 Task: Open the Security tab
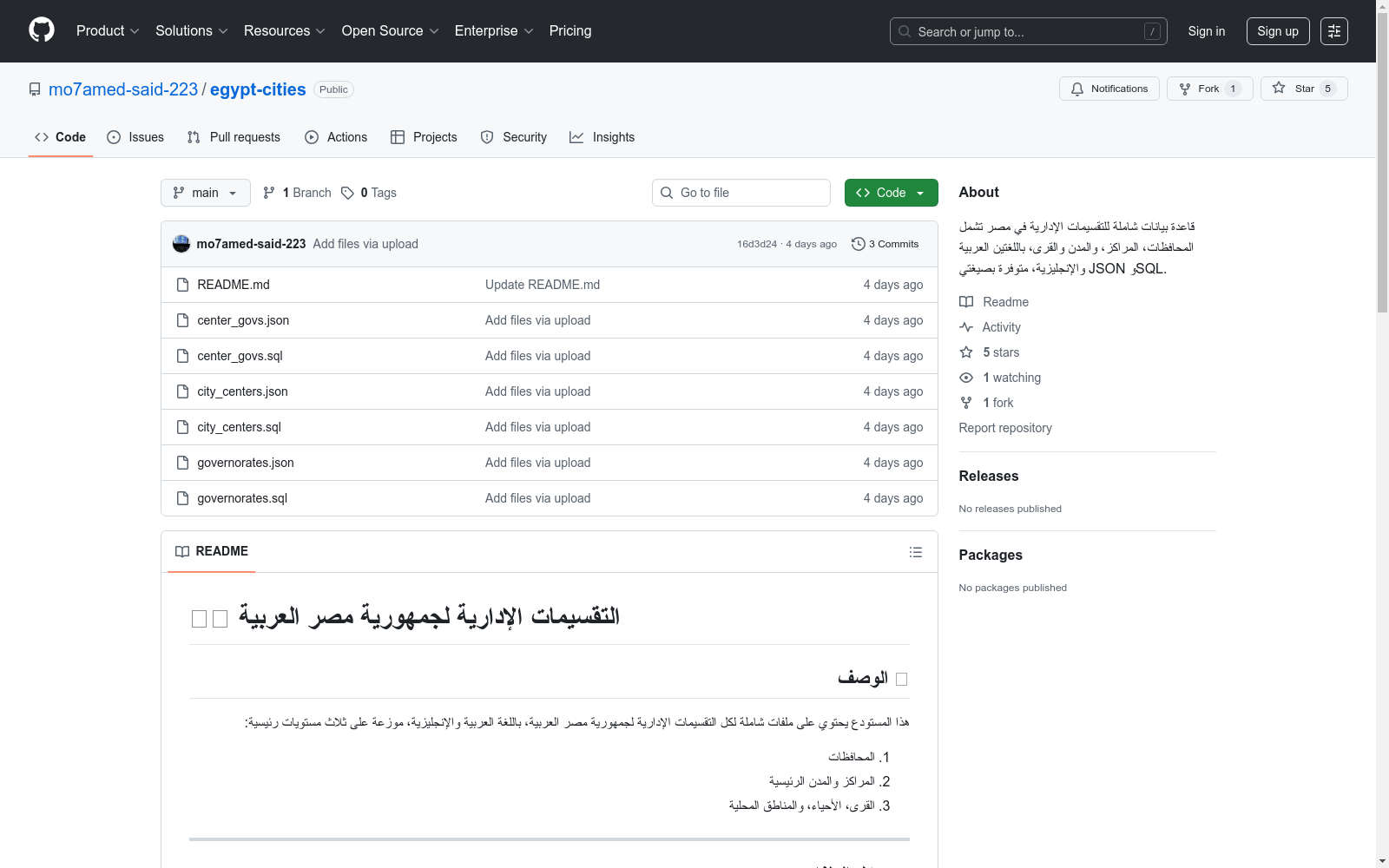(x=514, y=137)
